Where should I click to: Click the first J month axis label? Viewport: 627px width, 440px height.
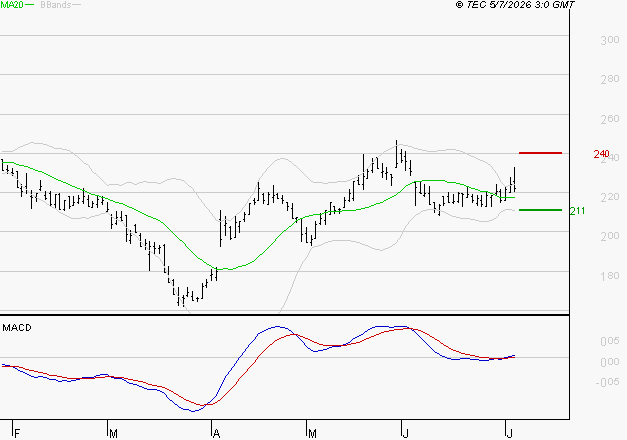click(x=406, y=434)
